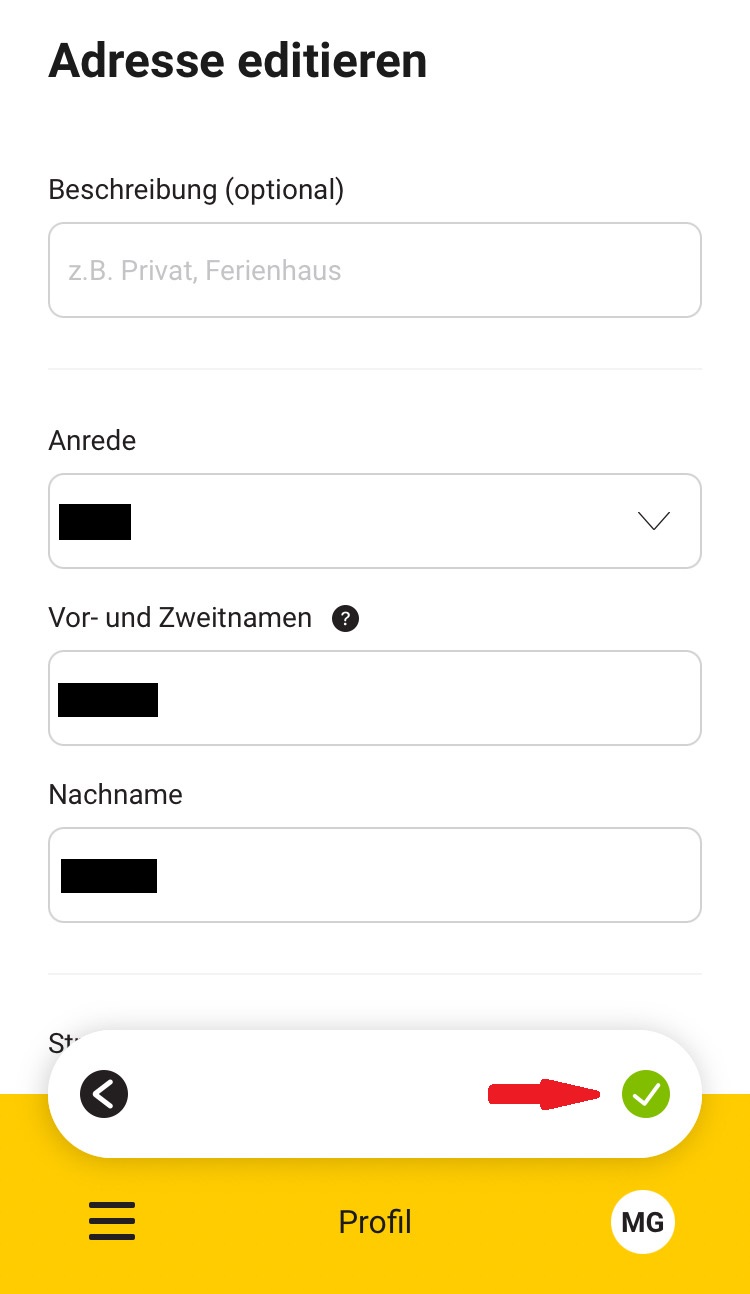This screenshot has height=1294, width=750.
Task: Click the "Adresse editieren" heading
Action: 238,61
